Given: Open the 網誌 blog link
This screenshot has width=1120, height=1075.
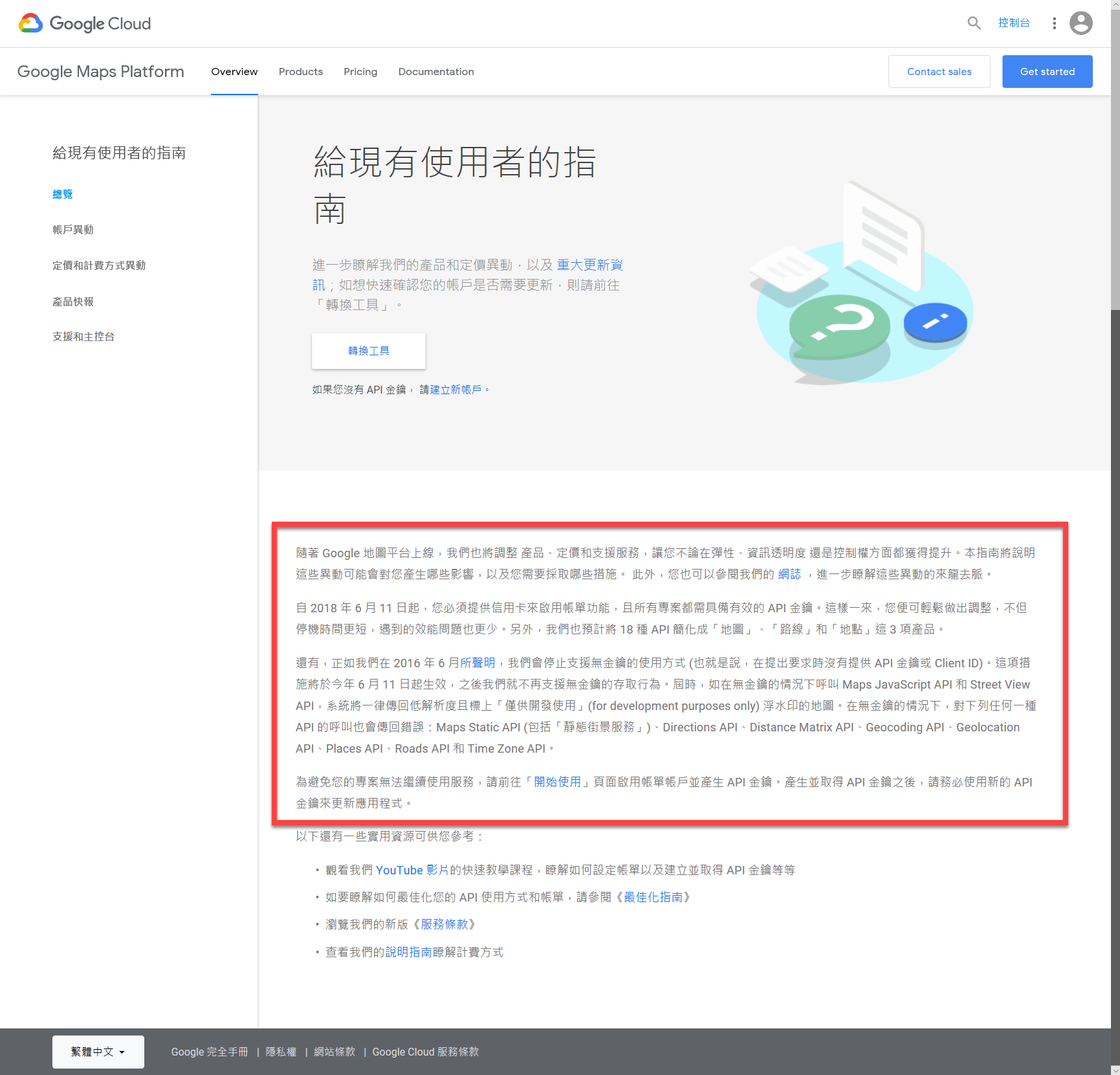Looking at the screenshot, I should (789, 574).
